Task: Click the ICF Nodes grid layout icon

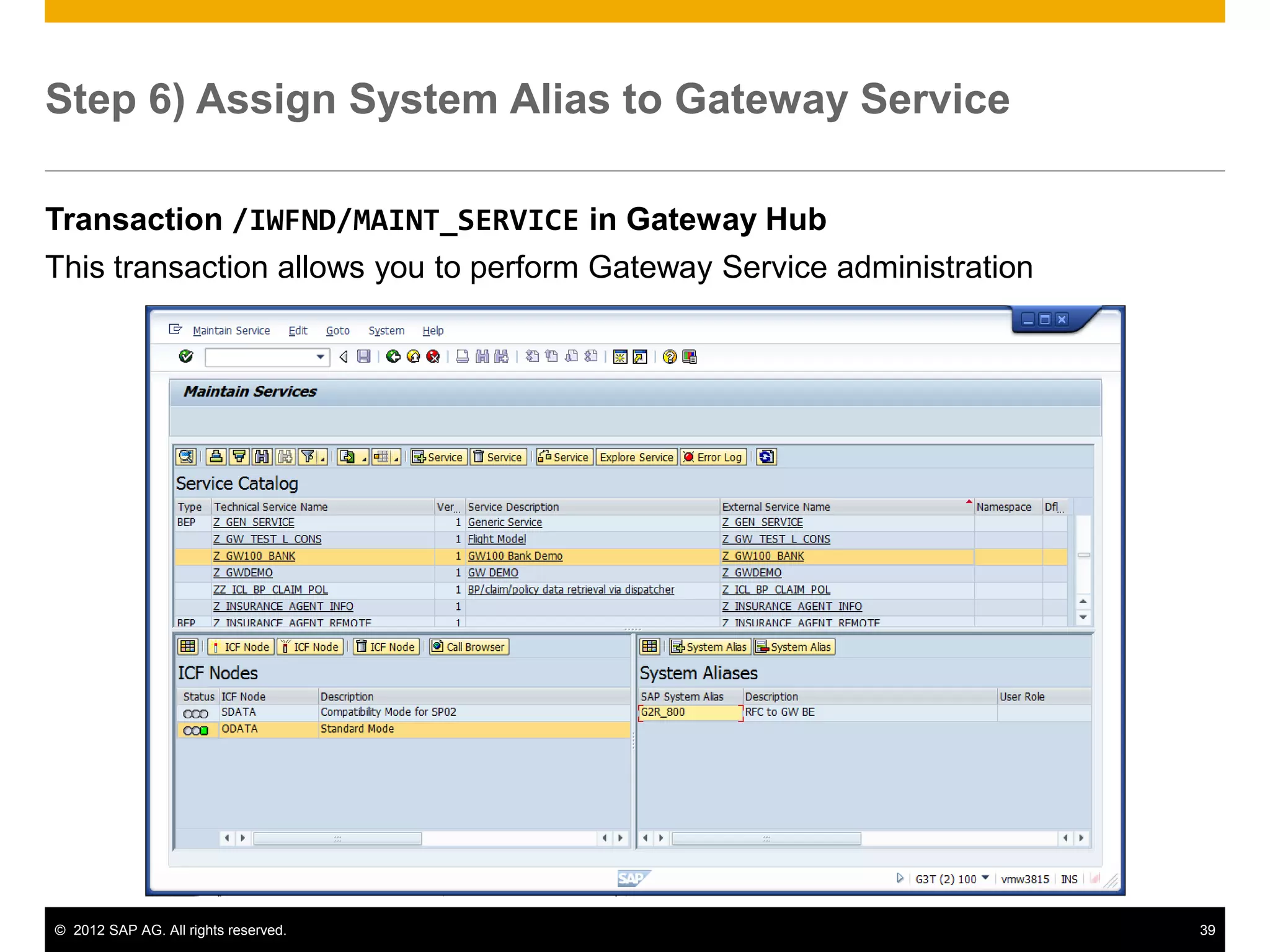Action: click(x=187, y=646)
